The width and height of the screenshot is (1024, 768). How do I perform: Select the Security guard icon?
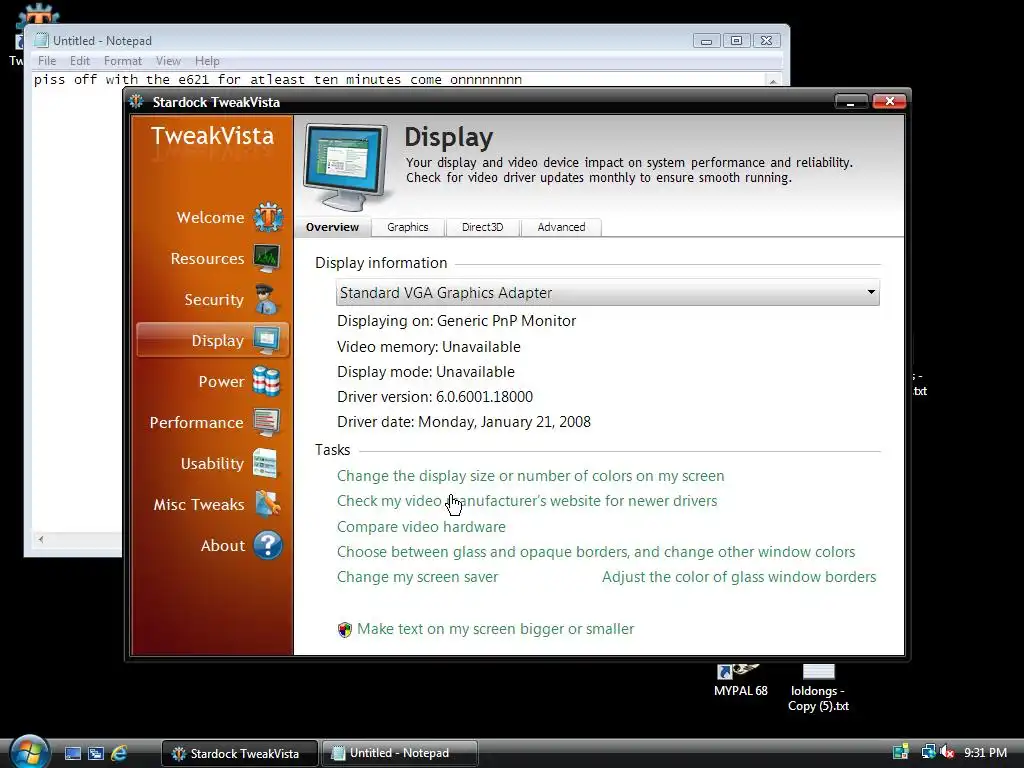point(266,299)
